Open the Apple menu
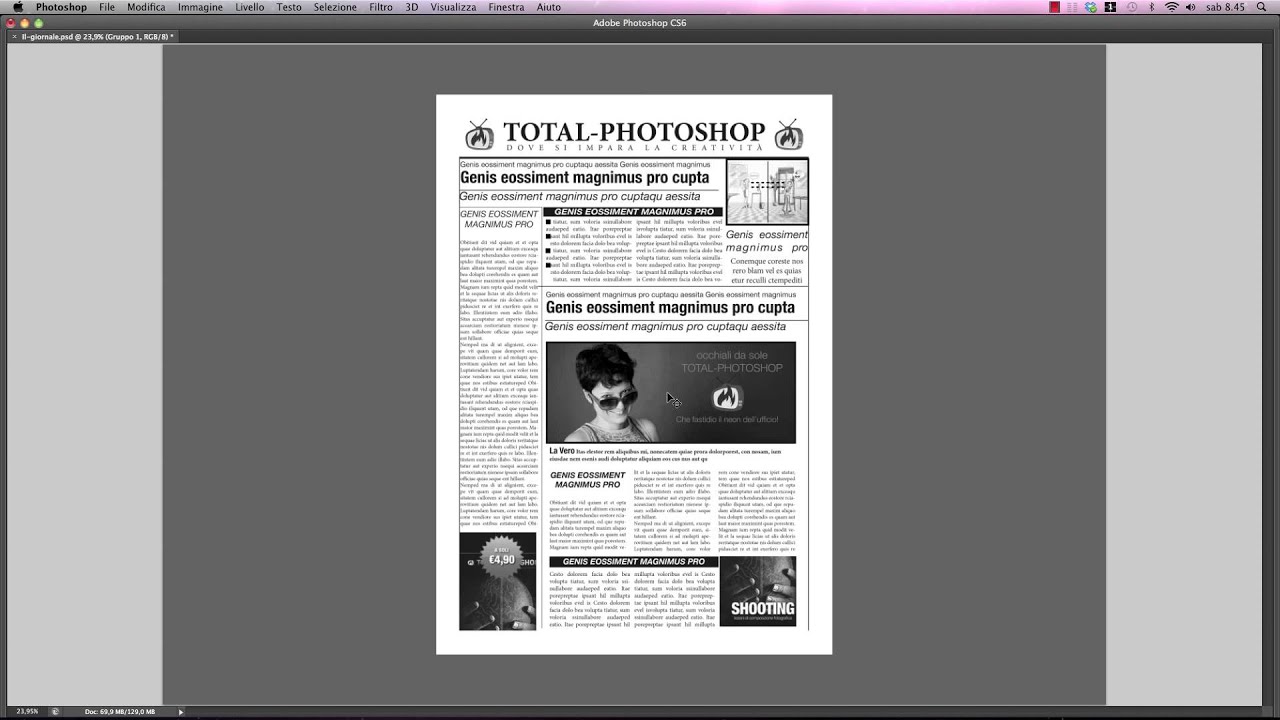This screenshot has height=720, width=1280. 17,7
